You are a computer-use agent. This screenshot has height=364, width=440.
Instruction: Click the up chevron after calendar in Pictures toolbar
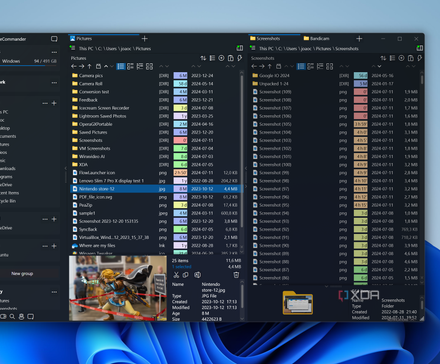tap(106, 67)
